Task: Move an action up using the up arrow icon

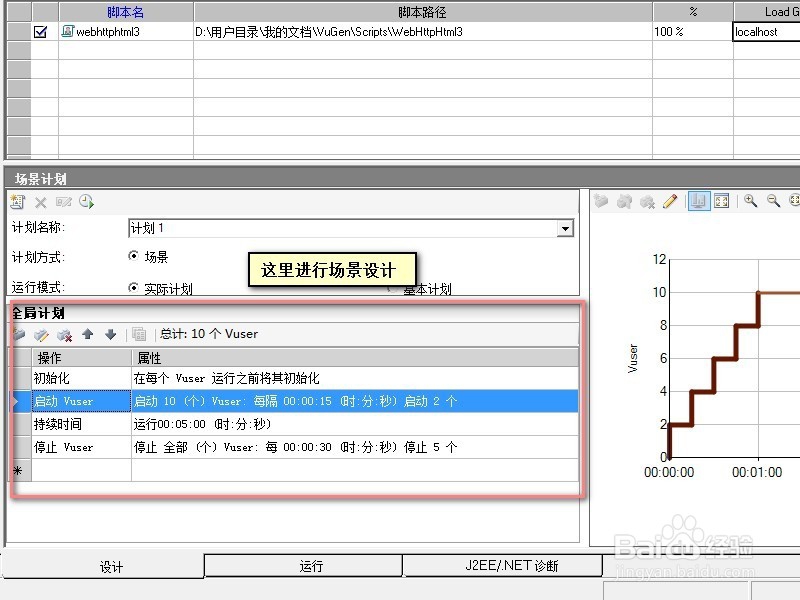Action: pyautogui.click(x=87, y=335)
